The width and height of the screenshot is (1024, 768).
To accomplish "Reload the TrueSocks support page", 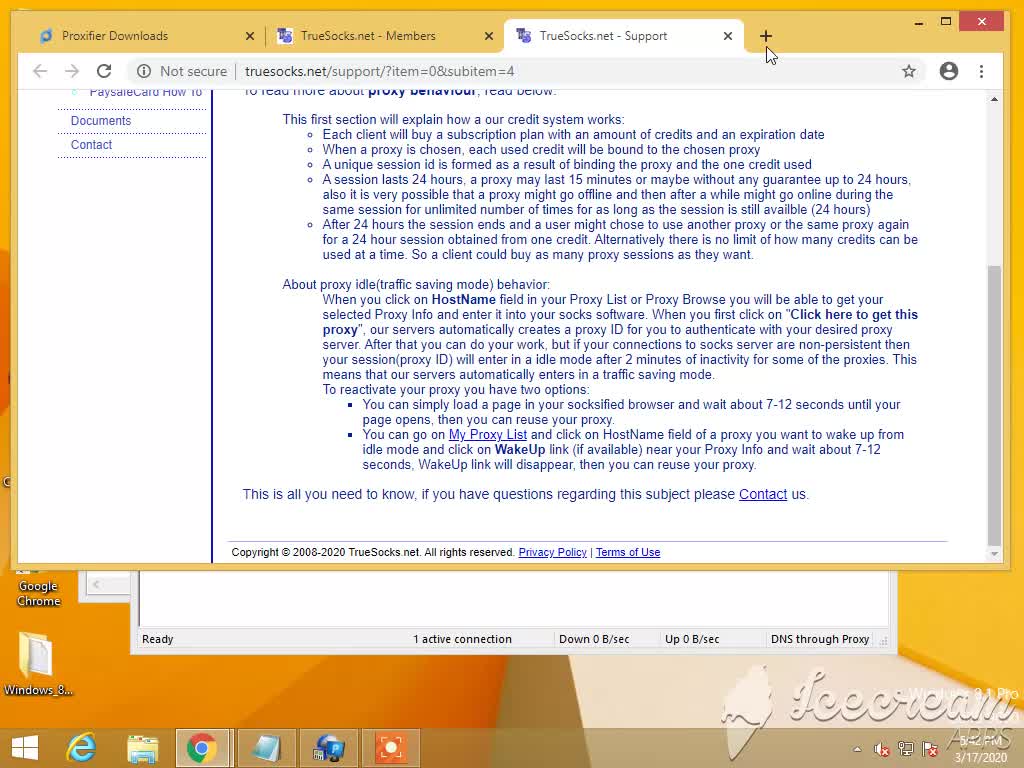I will coord(104,71).
